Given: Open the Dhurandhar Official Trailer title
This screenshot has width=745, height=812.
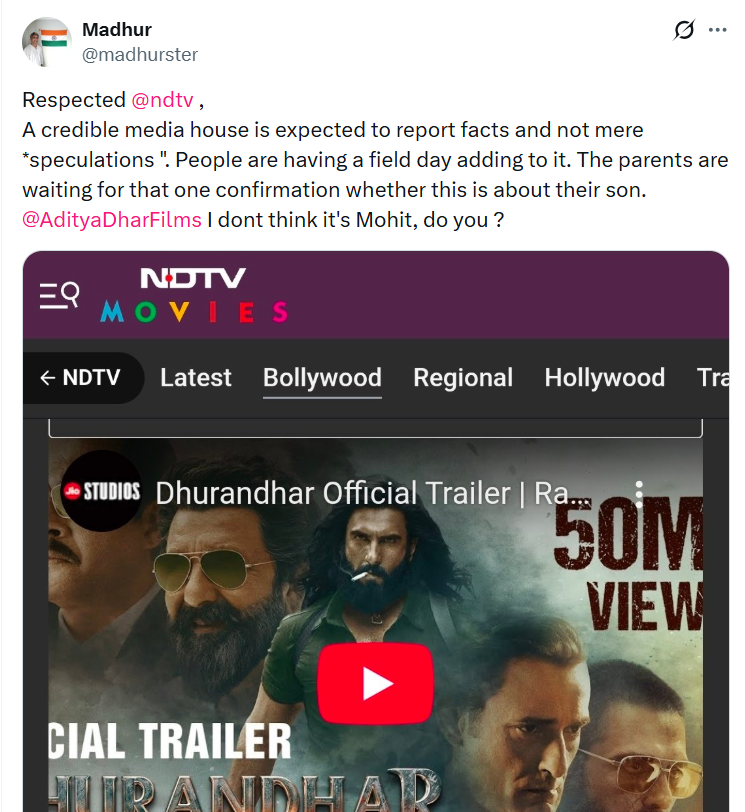Looking at the screenshot, I should coord(373,493).
